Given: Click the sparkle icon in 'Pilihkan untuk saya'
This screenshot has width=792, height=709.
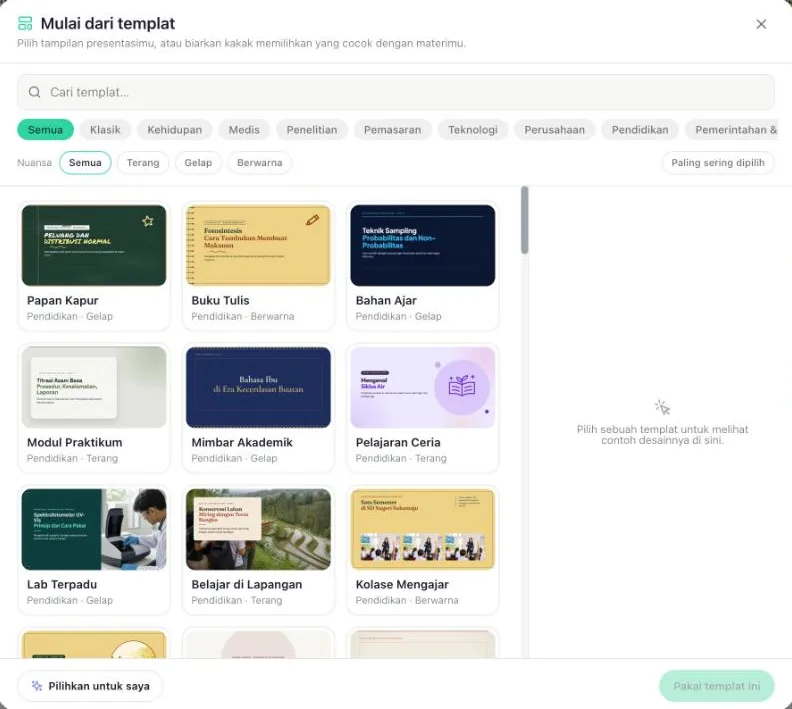Looking at the screenshot, I should point(36,686).
